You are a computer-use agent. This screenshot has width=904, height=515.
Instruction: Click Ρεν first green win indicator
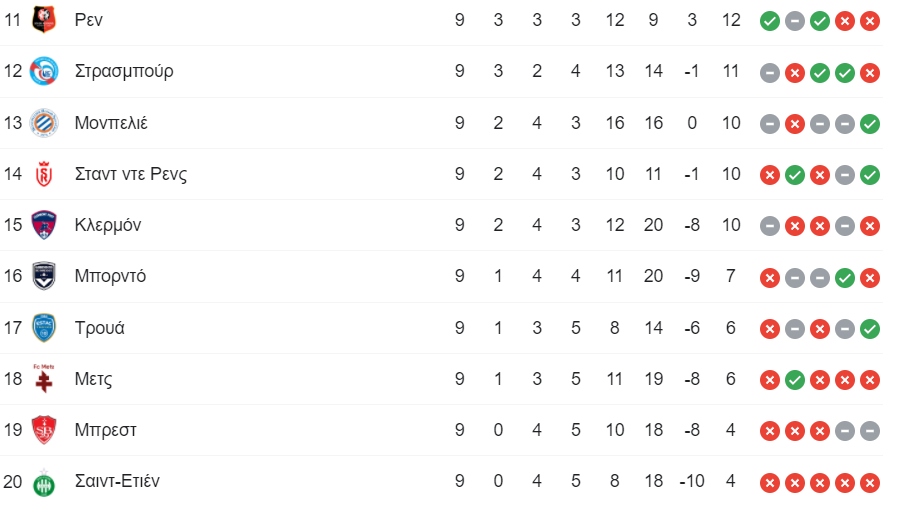(770, 21)
